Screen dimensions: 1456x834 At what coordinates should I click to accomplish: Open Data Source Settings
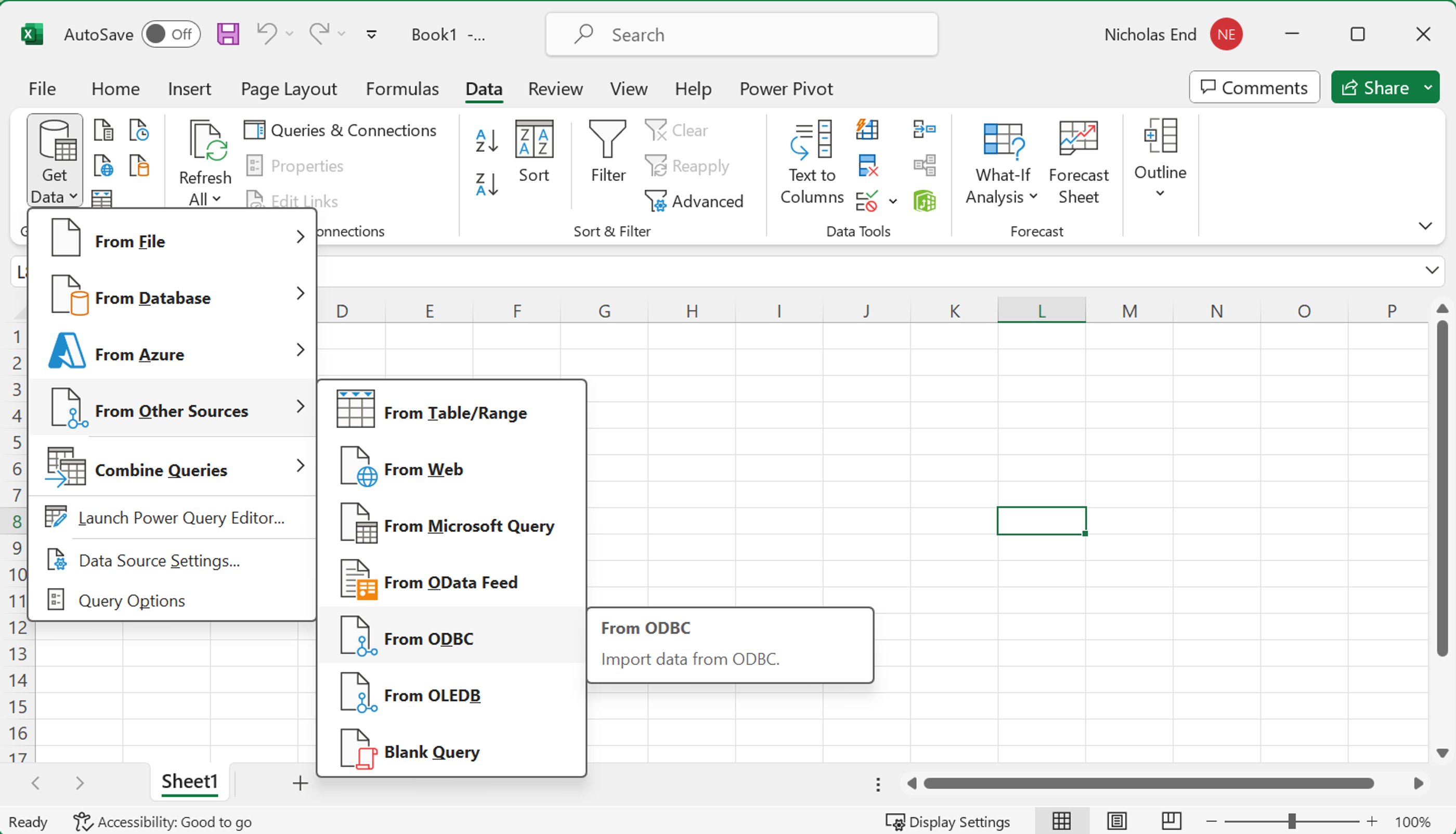(173, 560)
